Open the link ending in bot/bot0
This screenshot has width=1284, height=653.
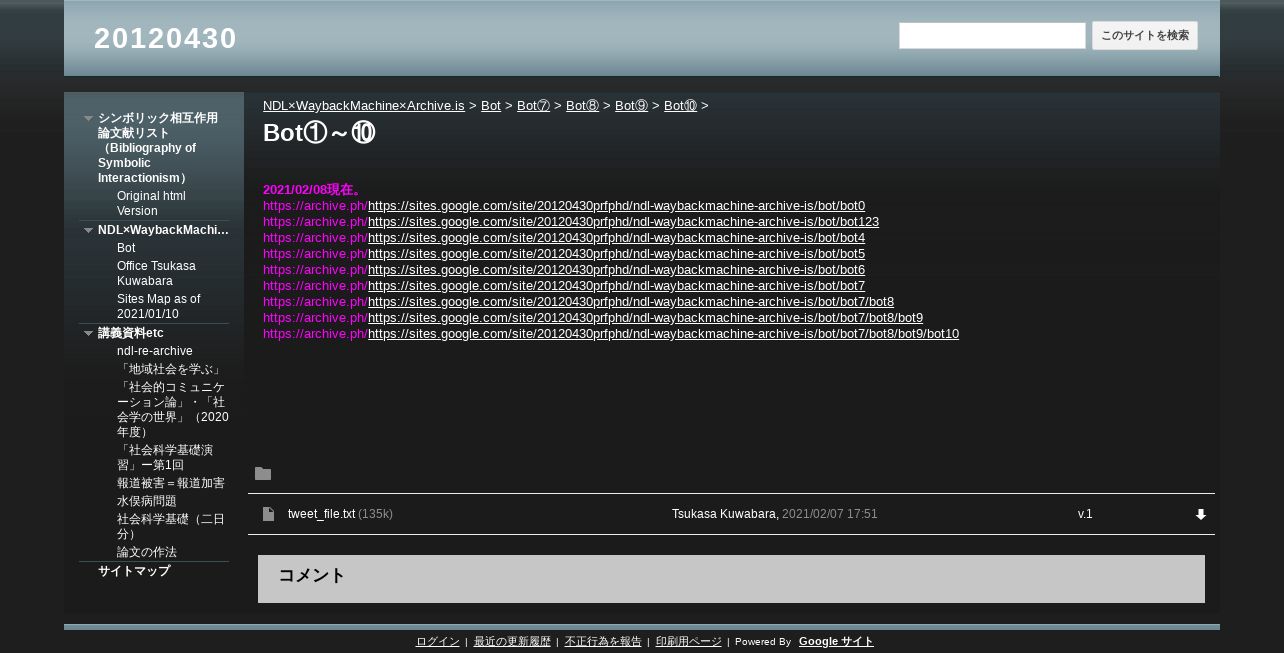pos(616,206)
